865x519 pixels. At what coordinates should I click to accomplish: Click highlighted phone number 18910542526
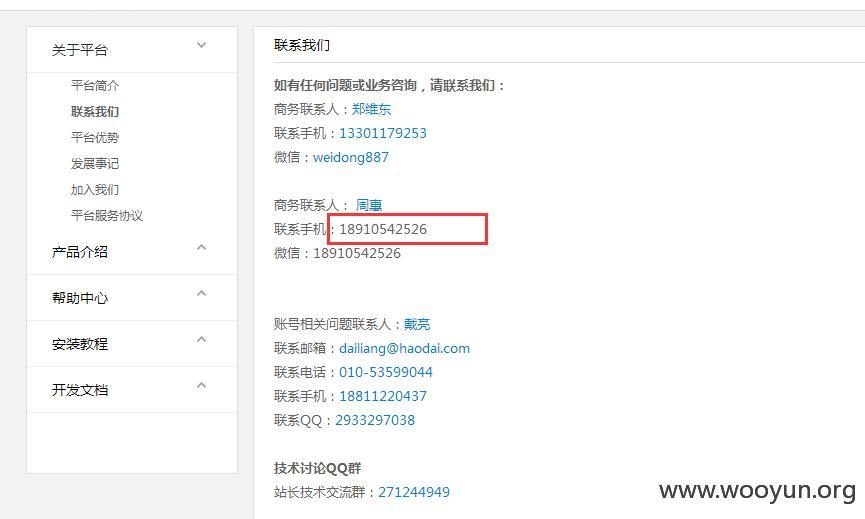click(383, 229)
